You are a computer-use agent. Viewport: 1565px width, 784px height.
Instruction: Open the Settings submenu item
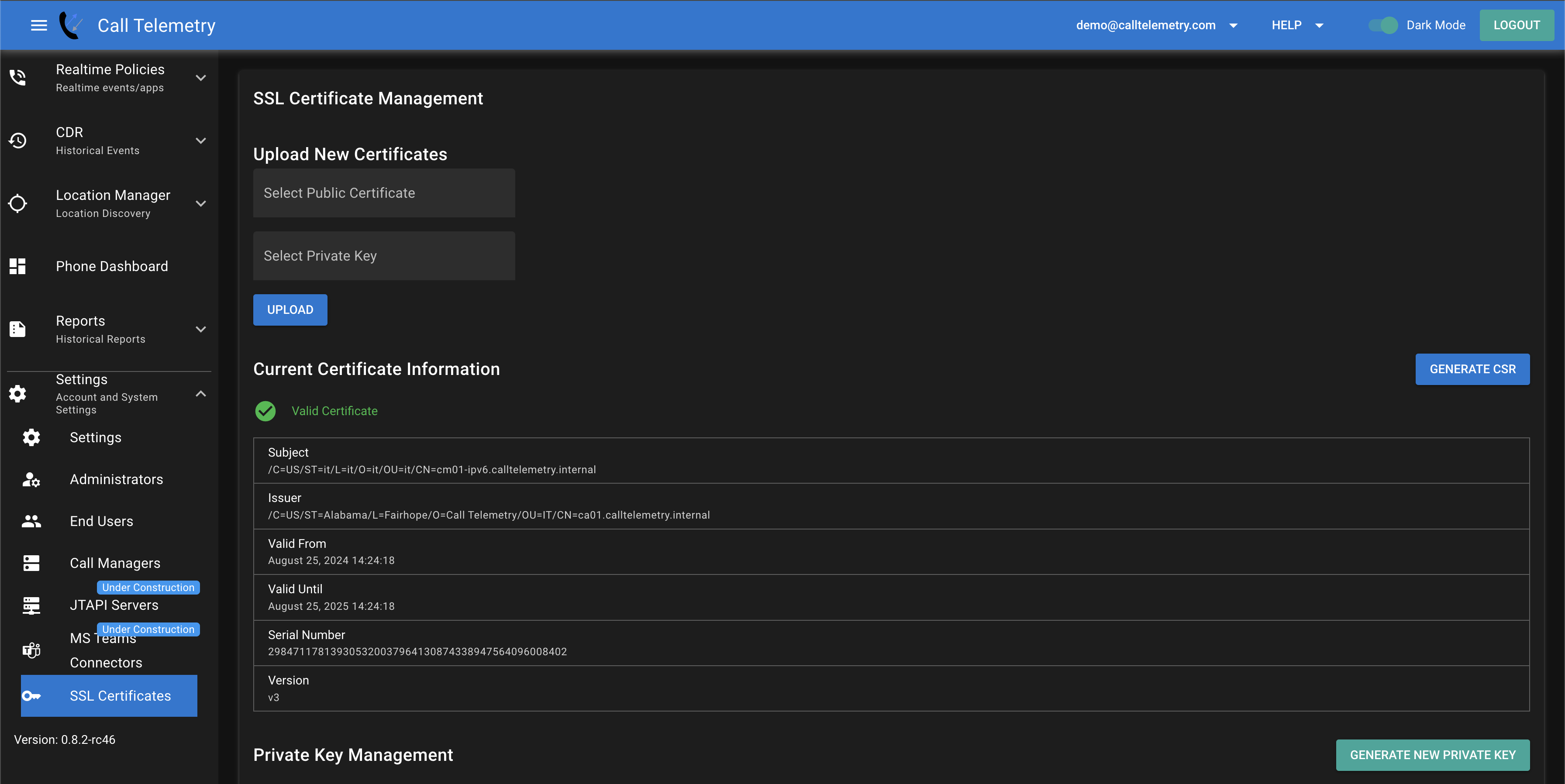point(109,437)
